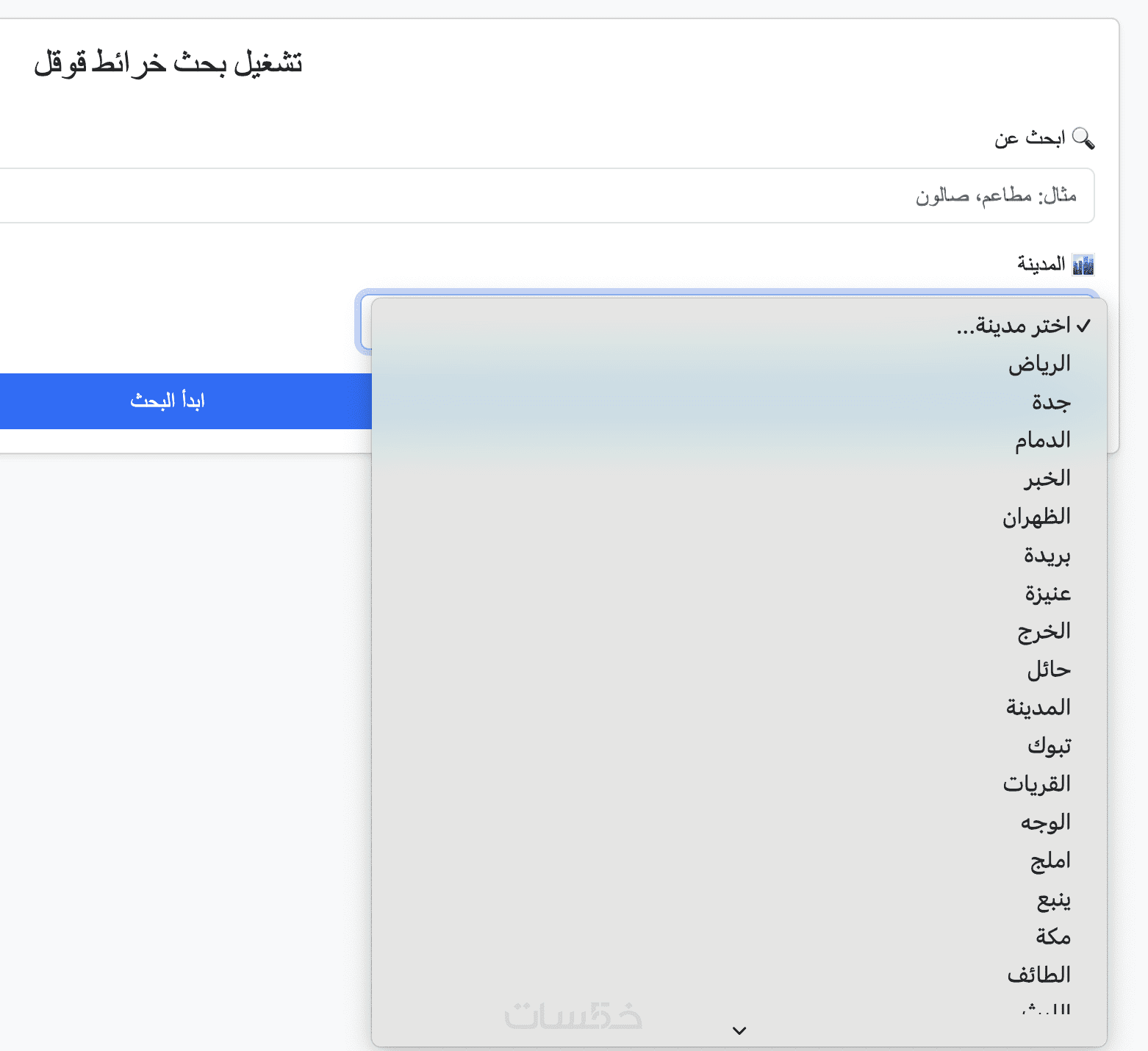Pick the 'عنيزة' city entry
This screenshot has width=1148, height=1051.
click(x=1047, y=593)
